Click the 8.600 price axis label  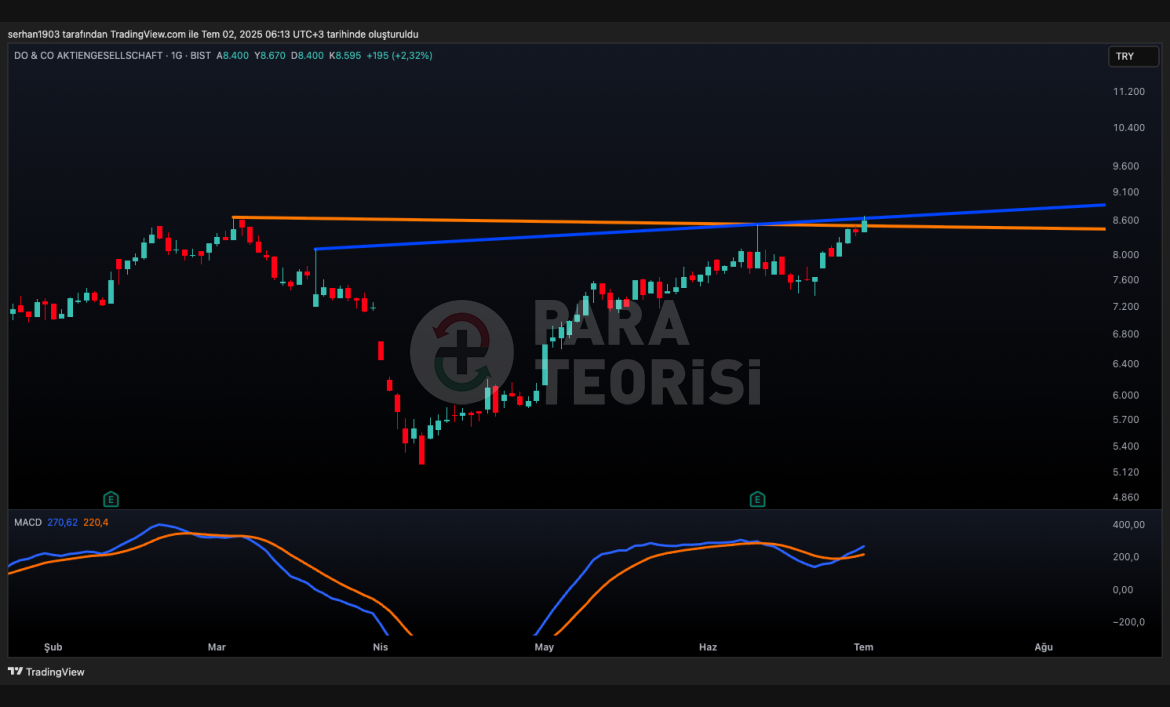(x=1125, y=220)
